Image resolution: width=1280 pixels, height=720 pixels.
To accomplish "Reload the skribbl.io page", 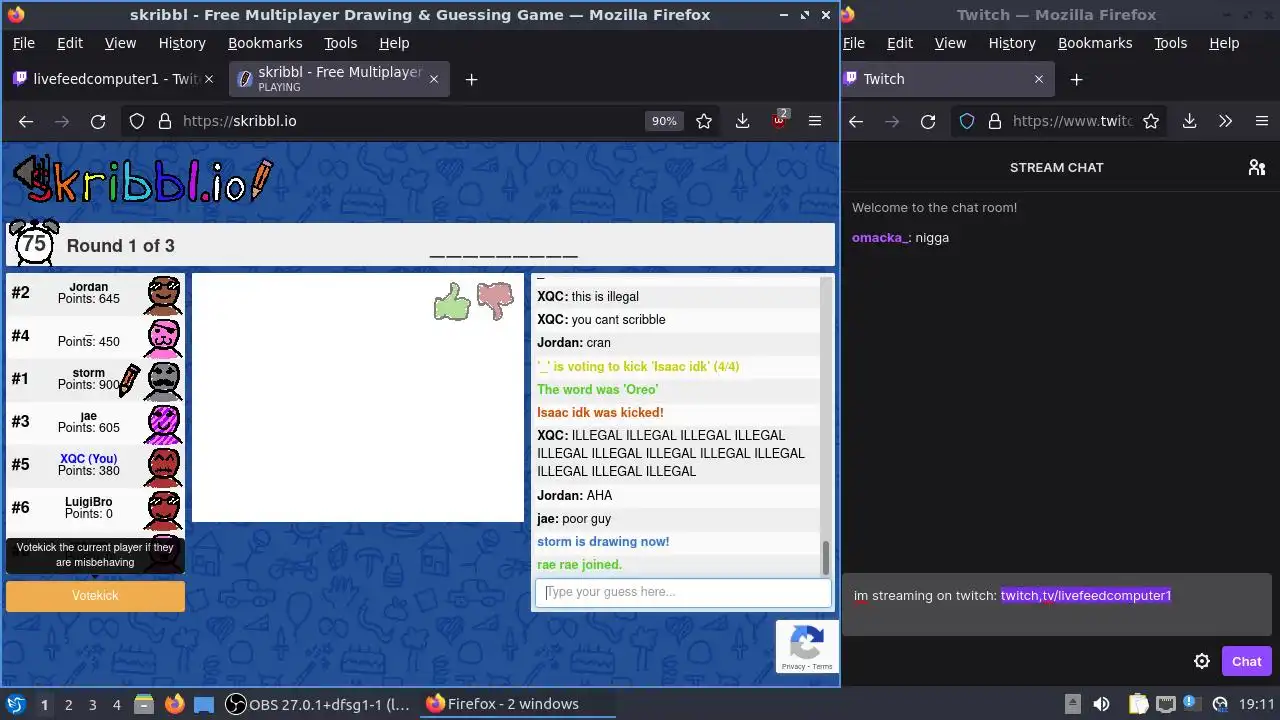I will pos(98,121).
